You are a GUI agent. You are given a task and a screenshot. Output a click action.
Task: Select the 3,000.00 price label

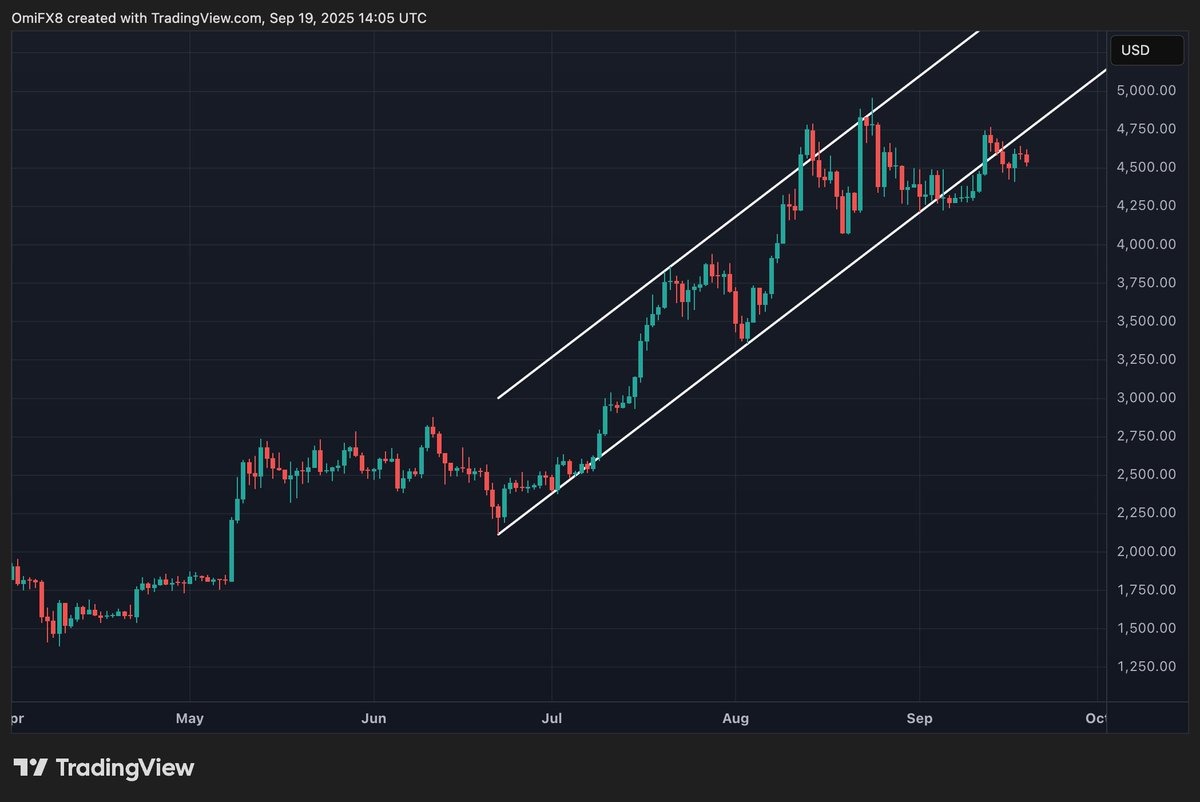point(1148,398)
